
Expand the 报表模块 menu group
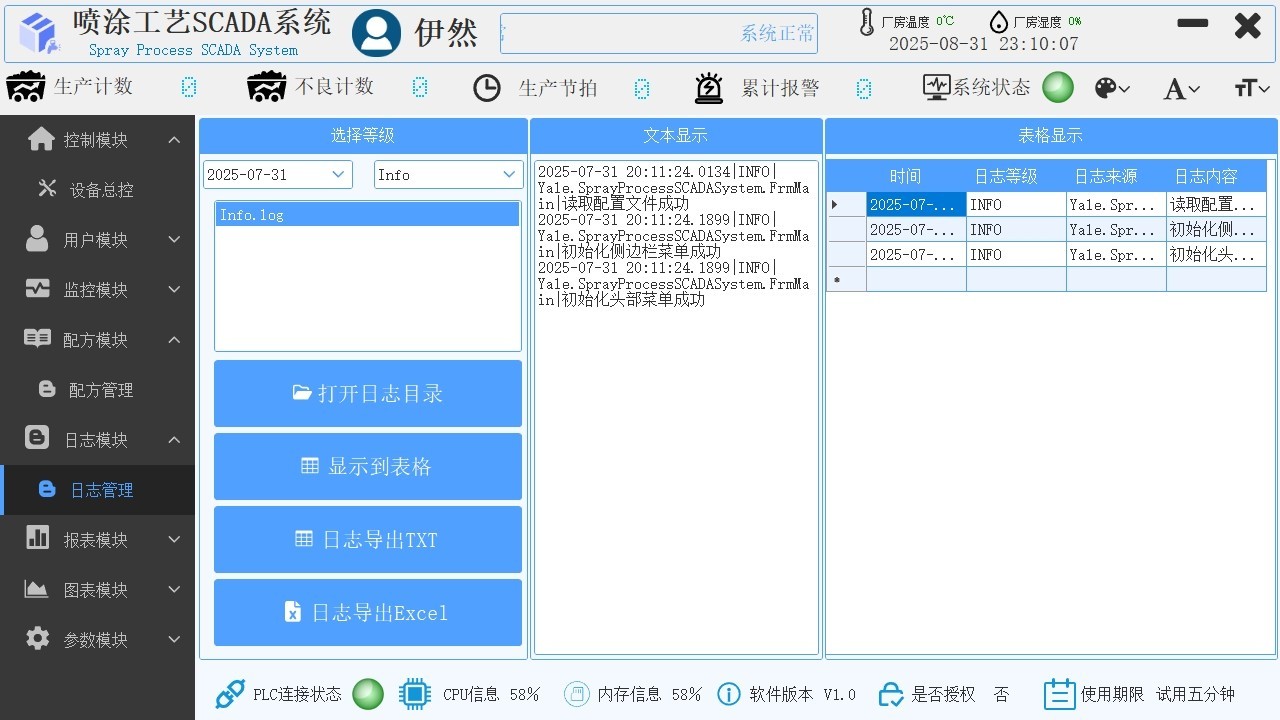tap(174, 540)
